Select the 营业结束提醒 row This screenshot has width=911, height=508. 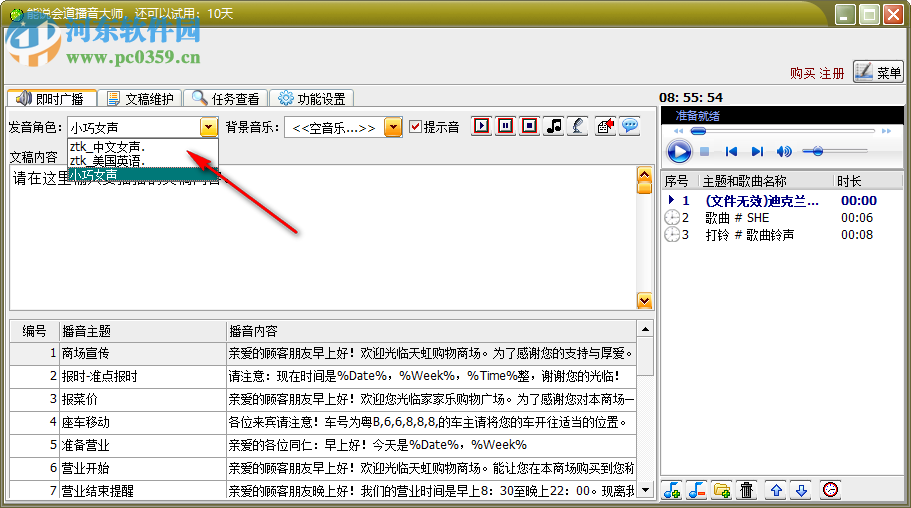[x=323, y=490]
